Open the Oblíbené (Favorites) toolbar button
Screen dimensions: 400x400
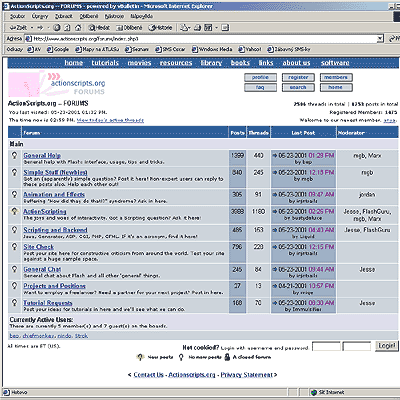[x=129, y=28]
